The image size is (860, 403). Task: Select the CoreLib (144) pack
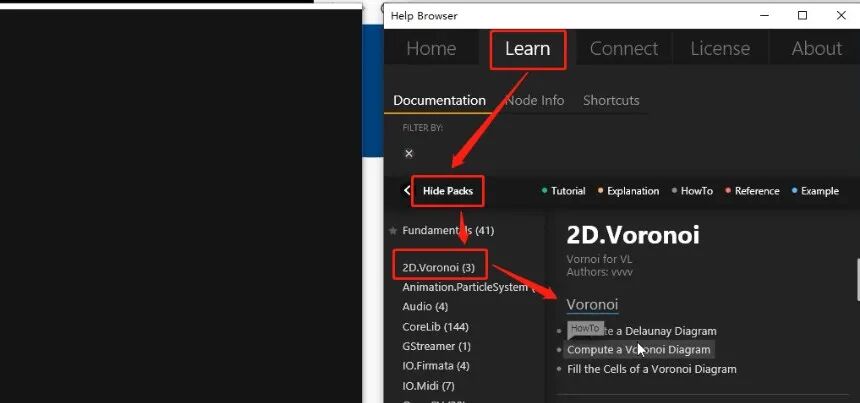[435, 327]
